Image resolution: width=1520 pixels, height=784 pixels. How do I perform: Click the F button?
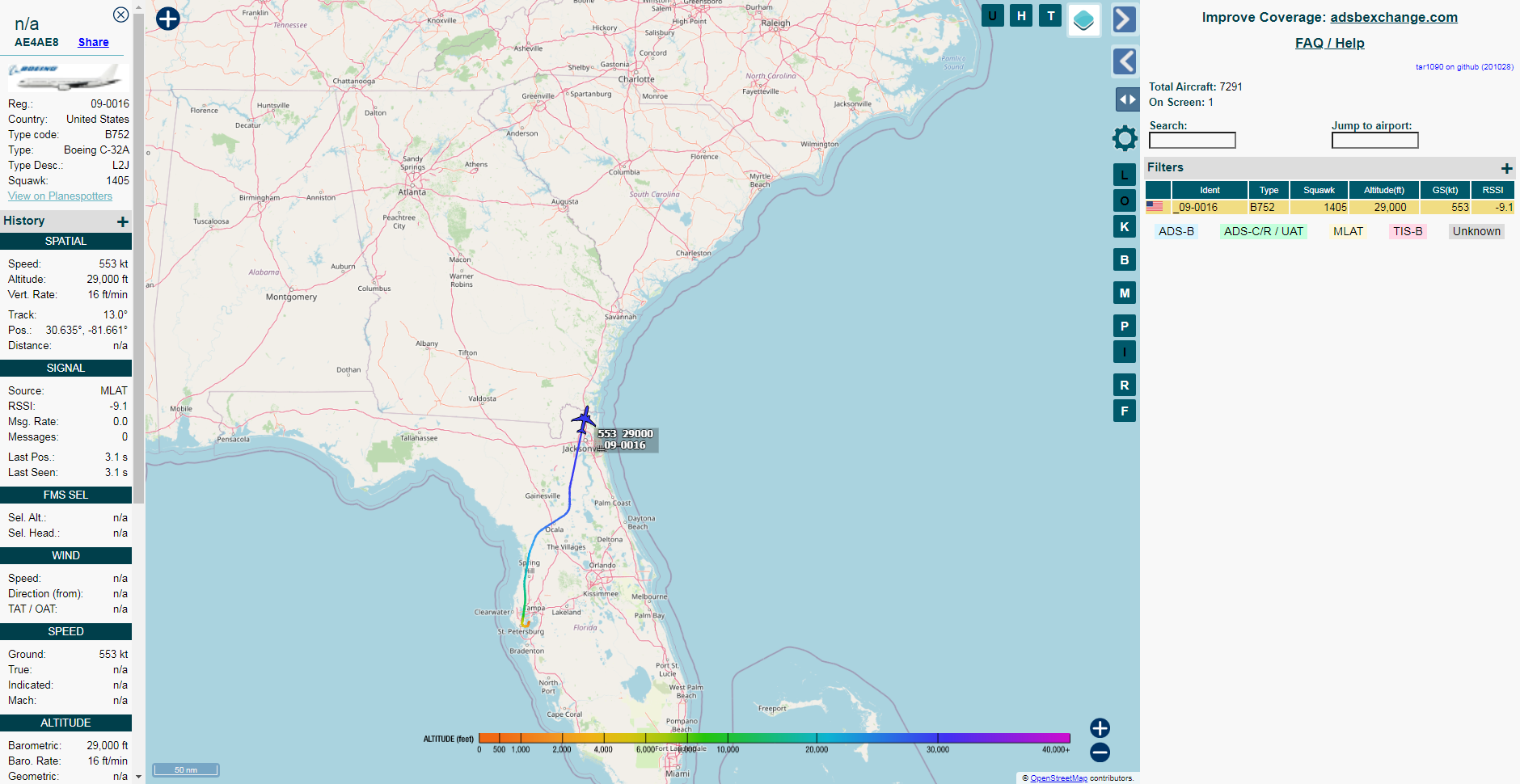pos(1125,411)
